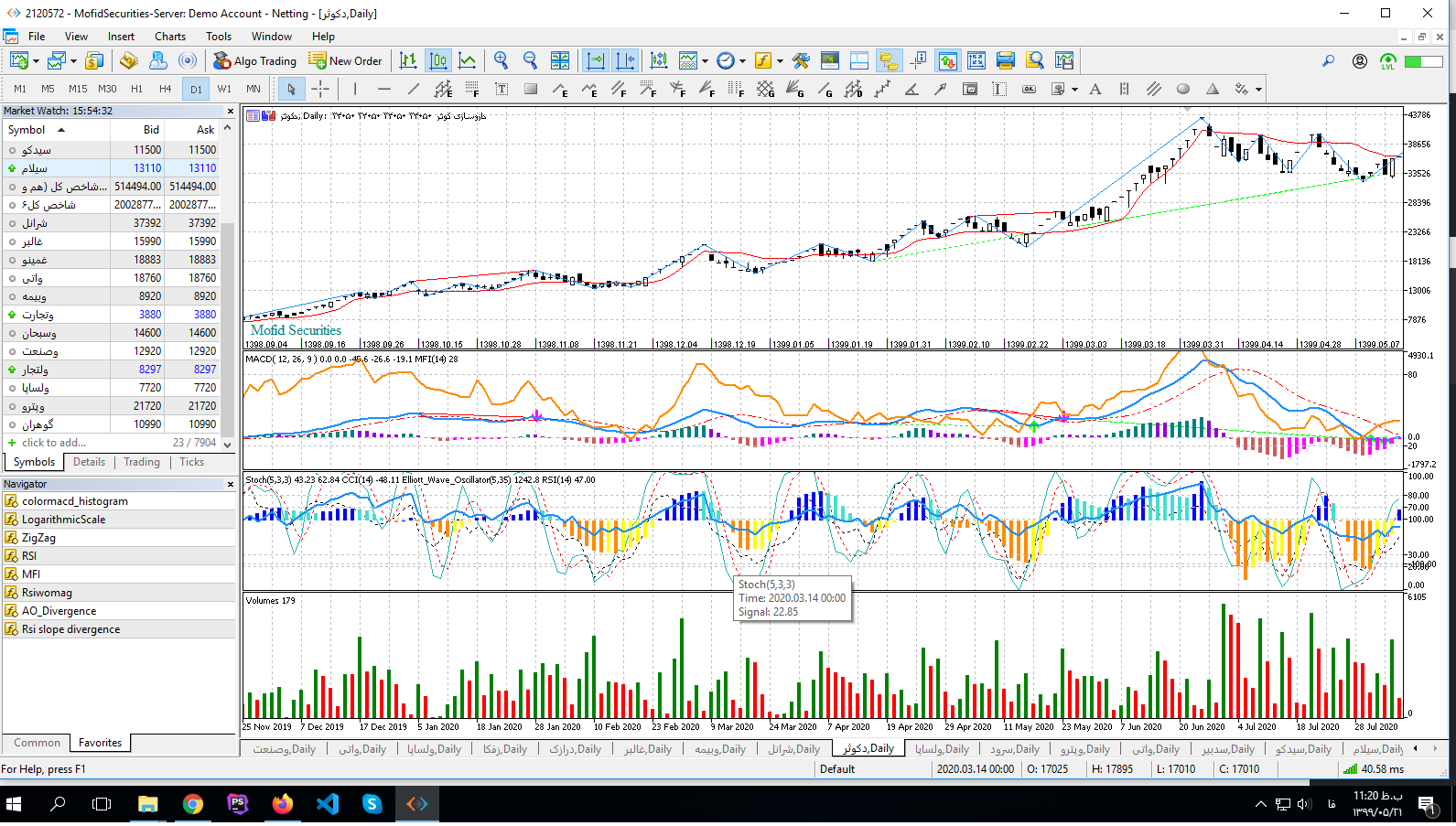This screenshot has width=1456, height=826.
Task: Click the Windows Start button
Action: click(x=14, y=804)
